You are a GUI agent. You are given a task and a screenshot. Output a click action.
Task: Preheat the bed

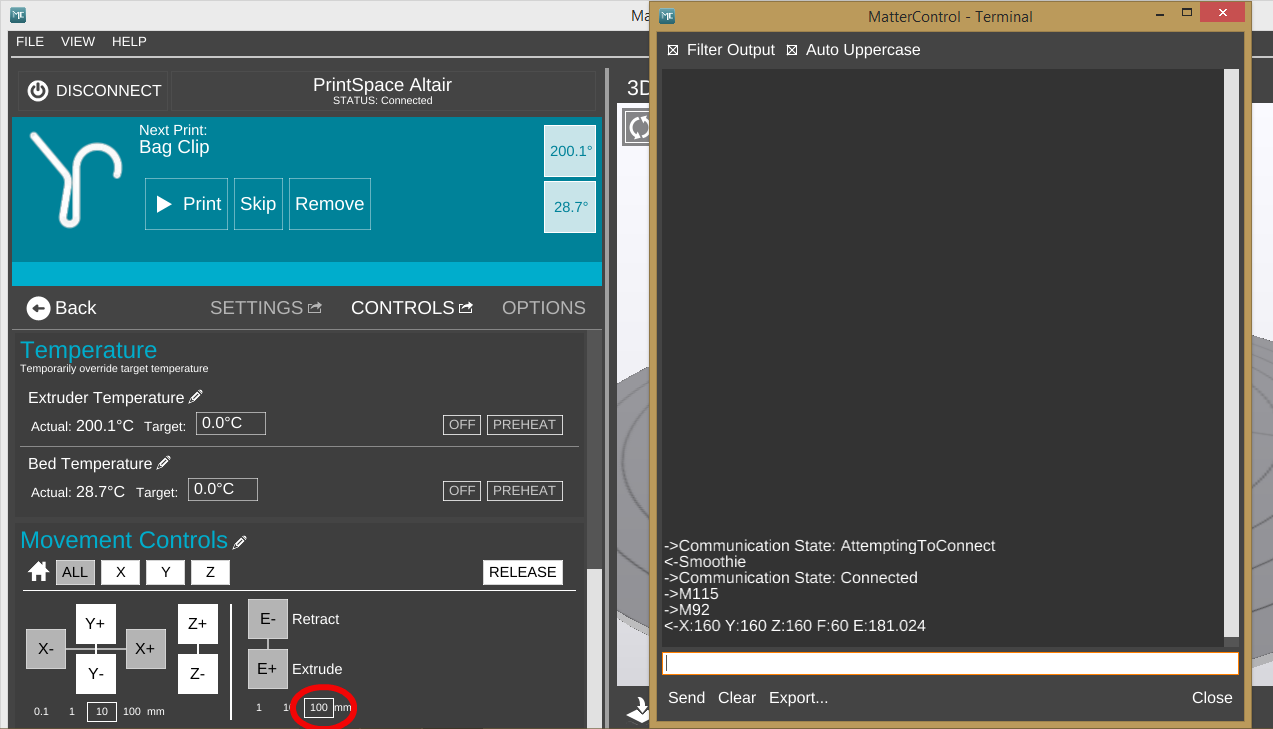coord(525,491)
